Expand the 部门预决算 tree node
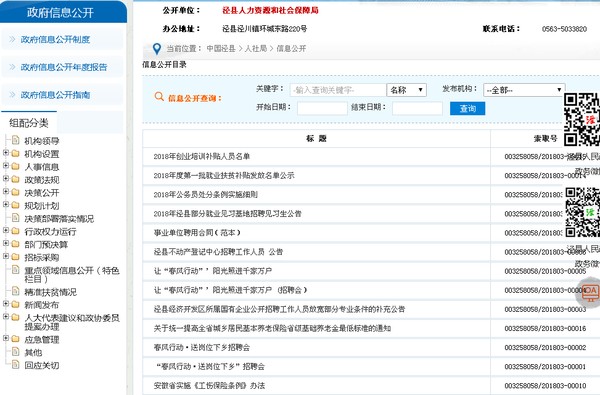Viewport: 600px width, 395px height. point(6,243)
